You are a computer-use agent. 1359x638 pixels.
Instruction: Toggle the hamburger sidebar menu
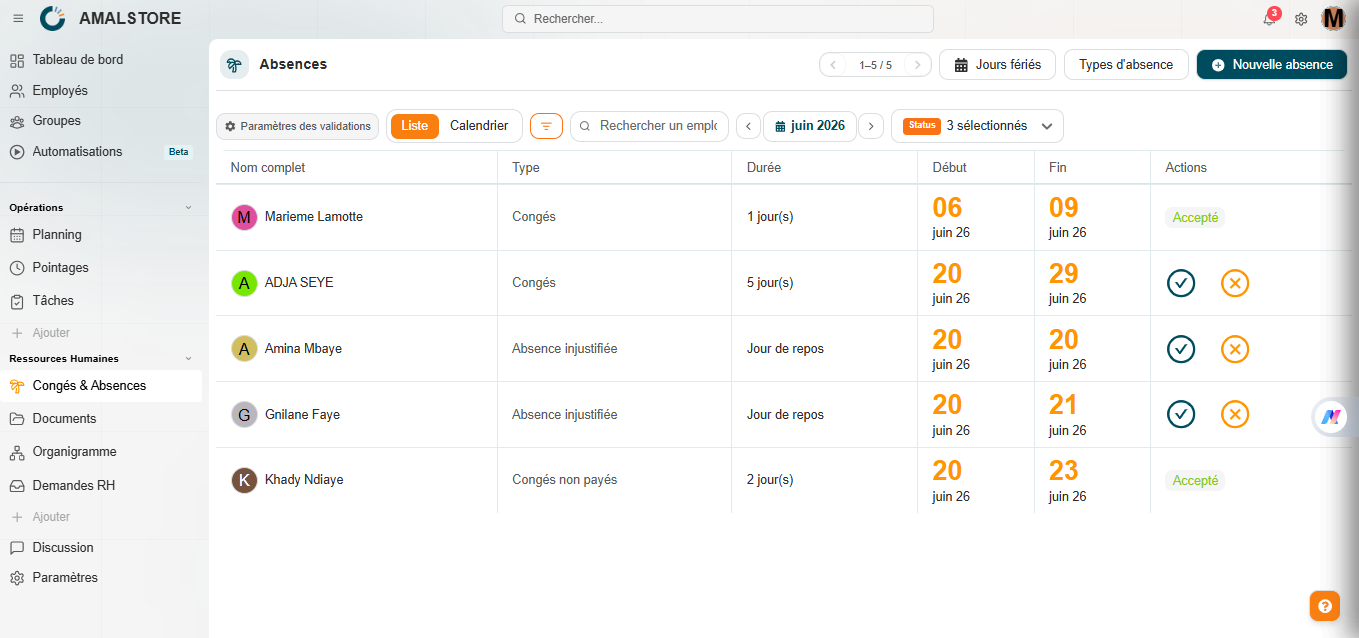(x=18, y=18)
